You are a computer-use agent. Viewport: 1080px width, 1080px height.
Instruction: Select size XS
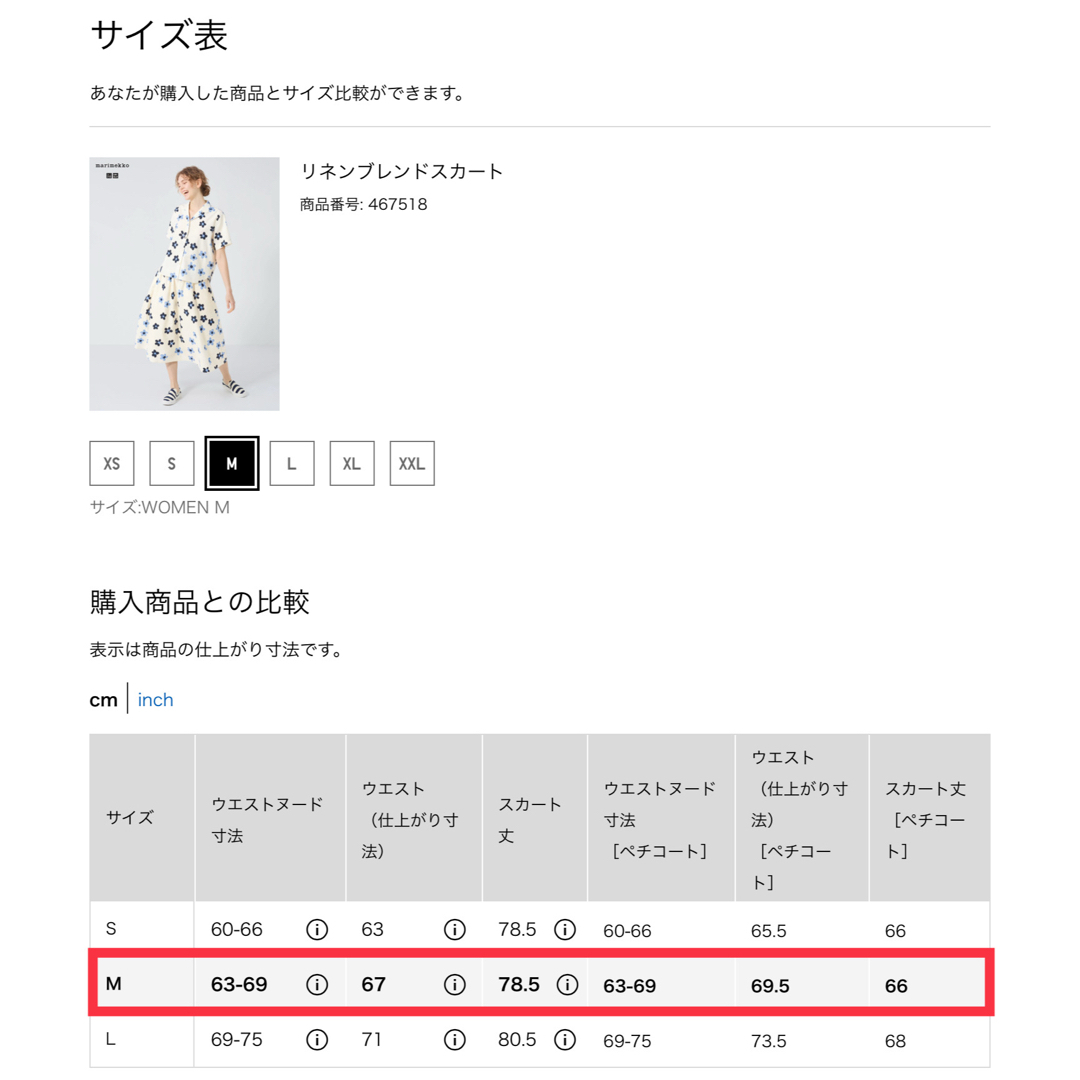112,464
